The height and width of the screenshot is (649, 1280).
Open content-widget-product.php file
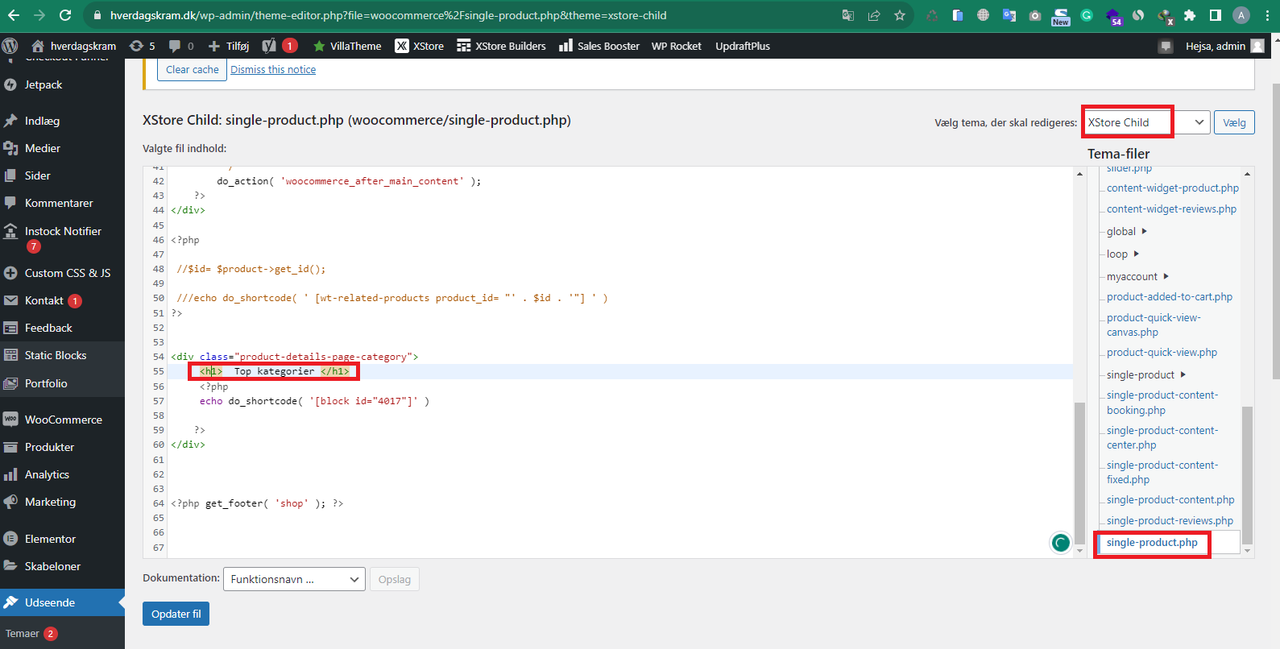1172,188
